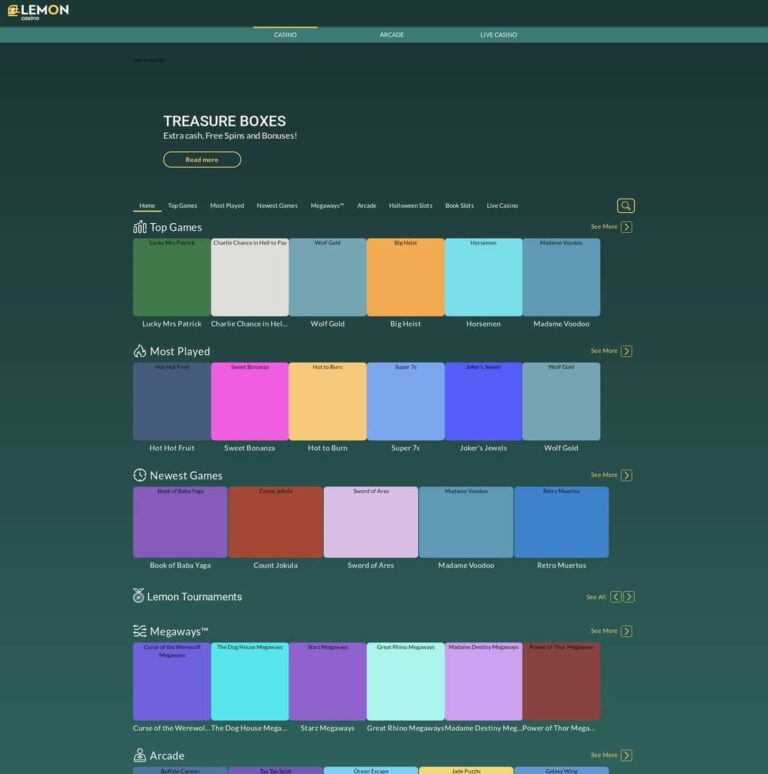Select the Top Games category tab
This screenshot has width=768, height=774.
point(183,206)
